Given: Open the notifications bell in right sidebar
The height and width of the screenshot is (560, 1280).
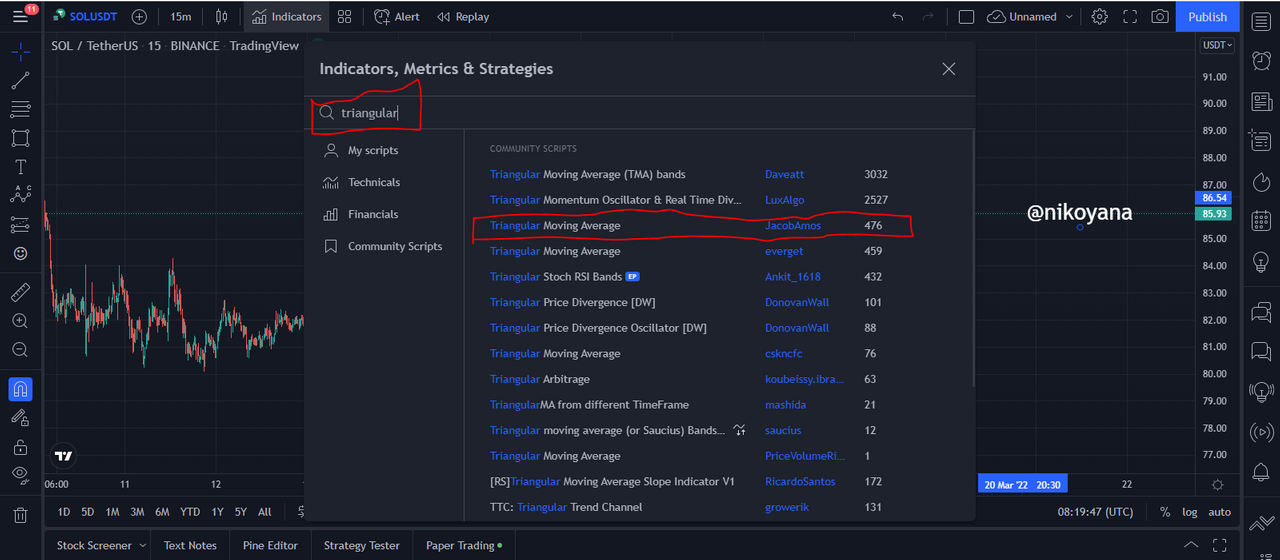Looking at the screenshot, I should click(x=1261, y=472).
